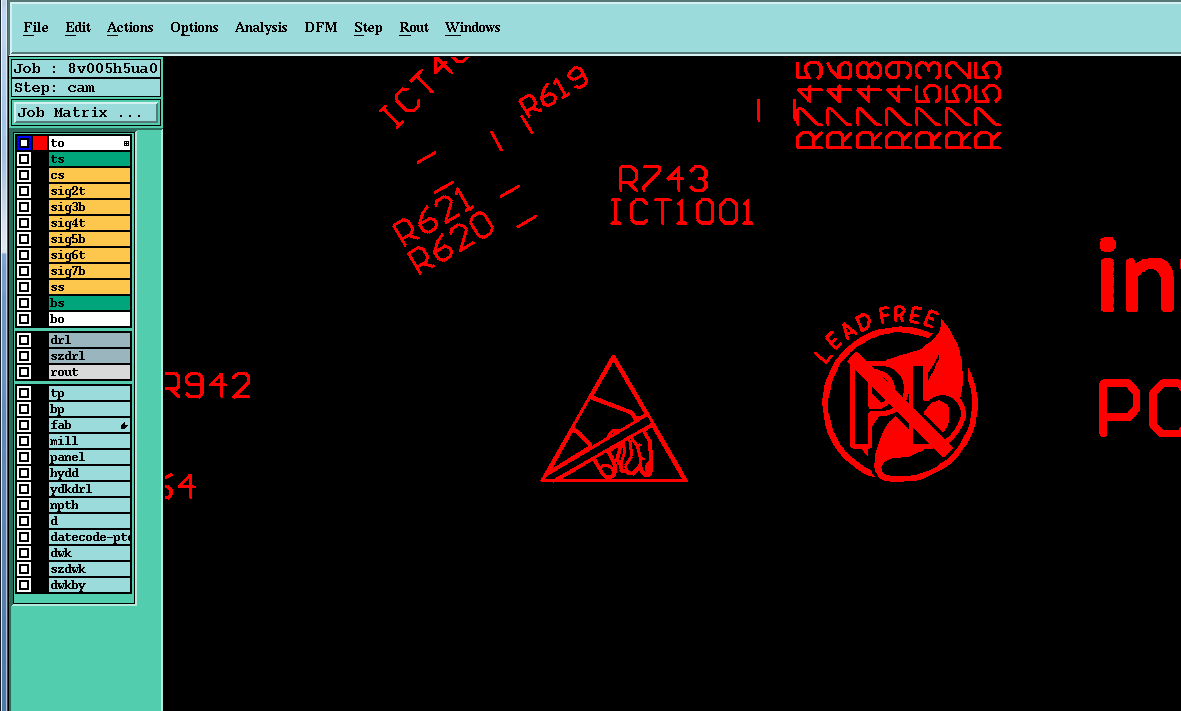Click the Job Matrix button
The height and width of the screenshot is (711, 1181).
tap(87, 113)
